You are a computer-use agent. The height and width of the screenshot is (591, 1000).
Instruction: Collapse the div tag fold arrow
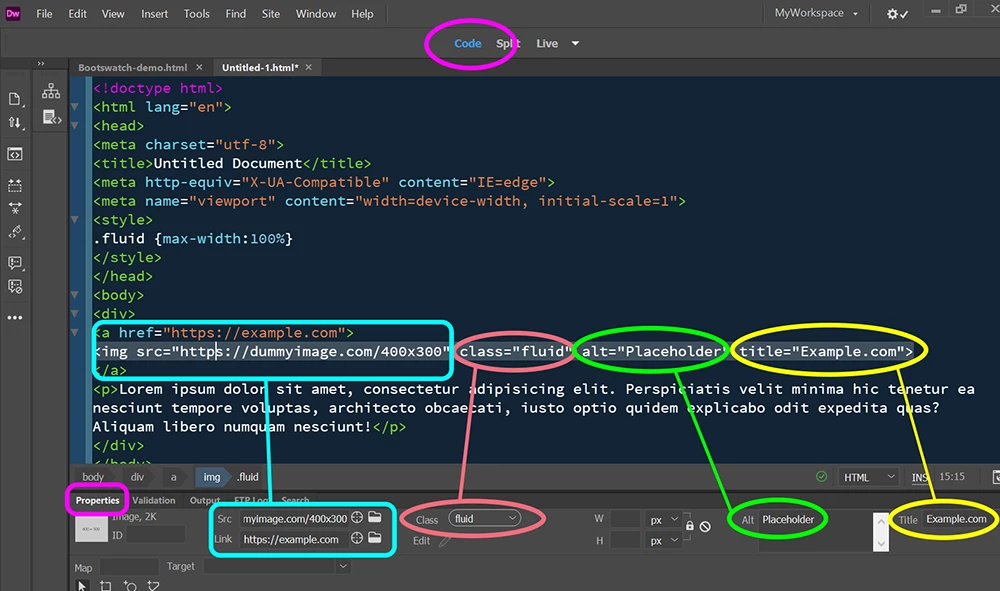click(75, 314)
